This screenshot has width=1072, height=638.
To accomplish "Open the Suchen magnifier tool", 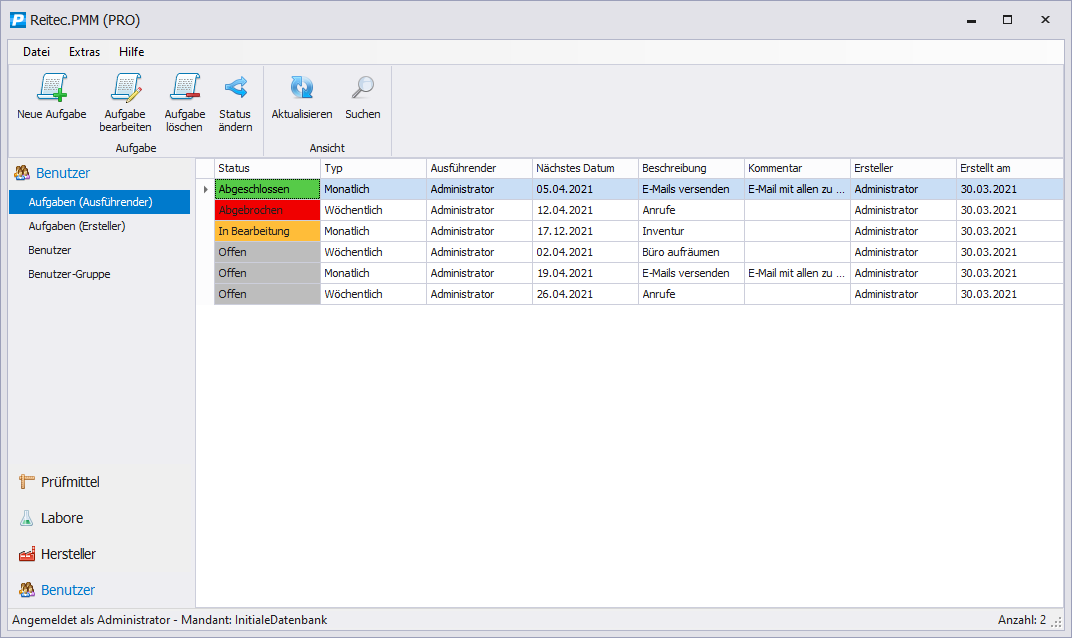I will (x=362, y=89).
